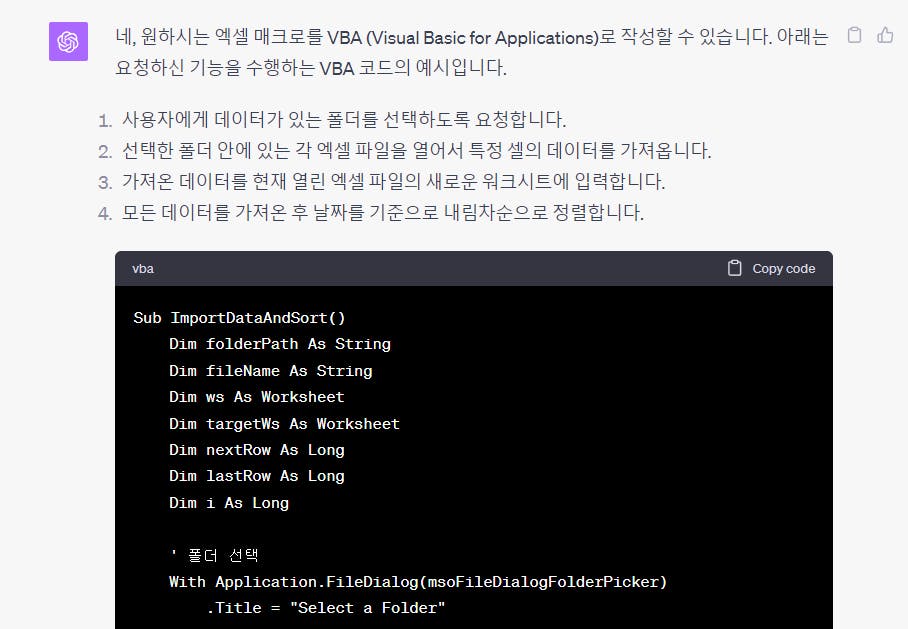Click the line 'Dim folderPath As String'

pyautogui.click(x=280, y=344)
